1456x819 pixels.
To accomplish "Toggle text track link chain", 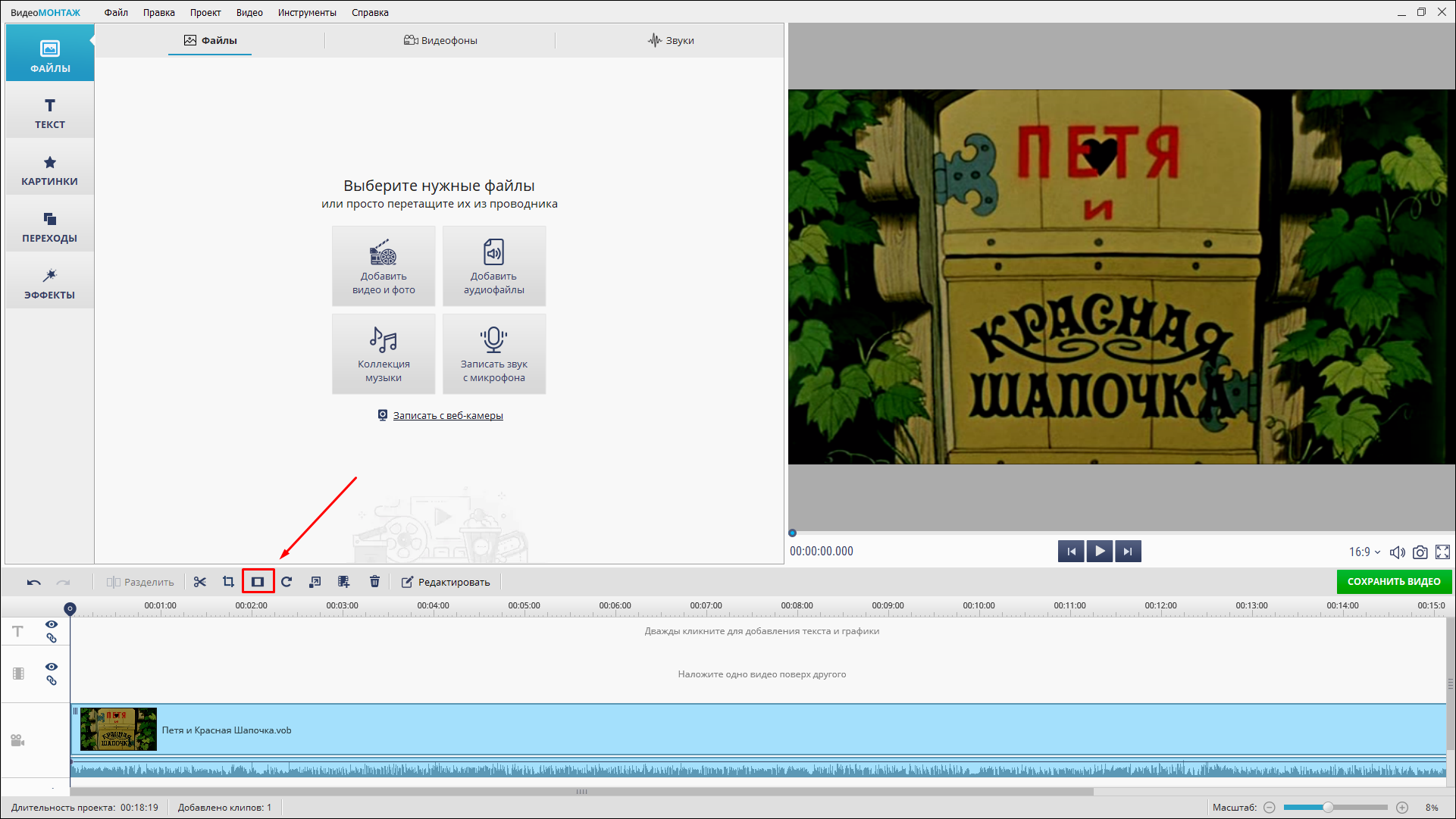I will click(52, 638).
